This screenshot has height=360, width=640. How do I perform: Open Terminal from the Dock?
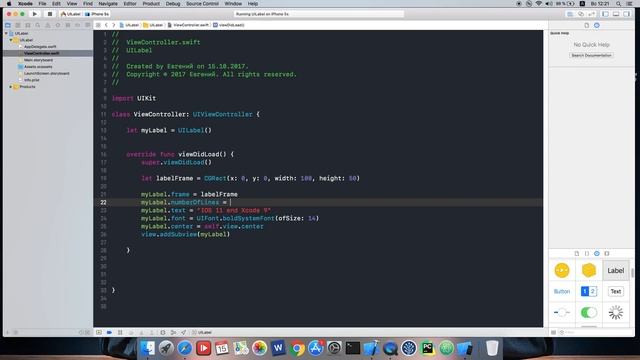point(353,348)
